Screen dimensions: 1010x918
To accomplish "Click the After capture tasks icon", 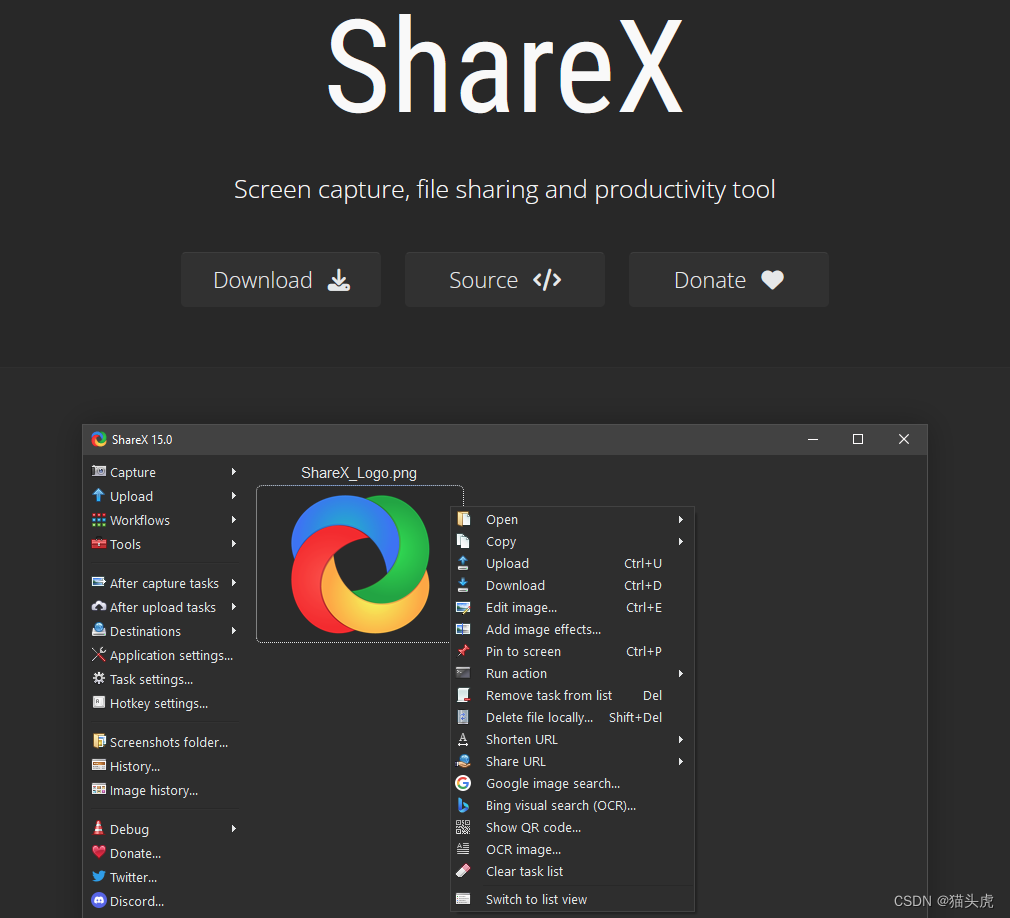I will point(99,582).
